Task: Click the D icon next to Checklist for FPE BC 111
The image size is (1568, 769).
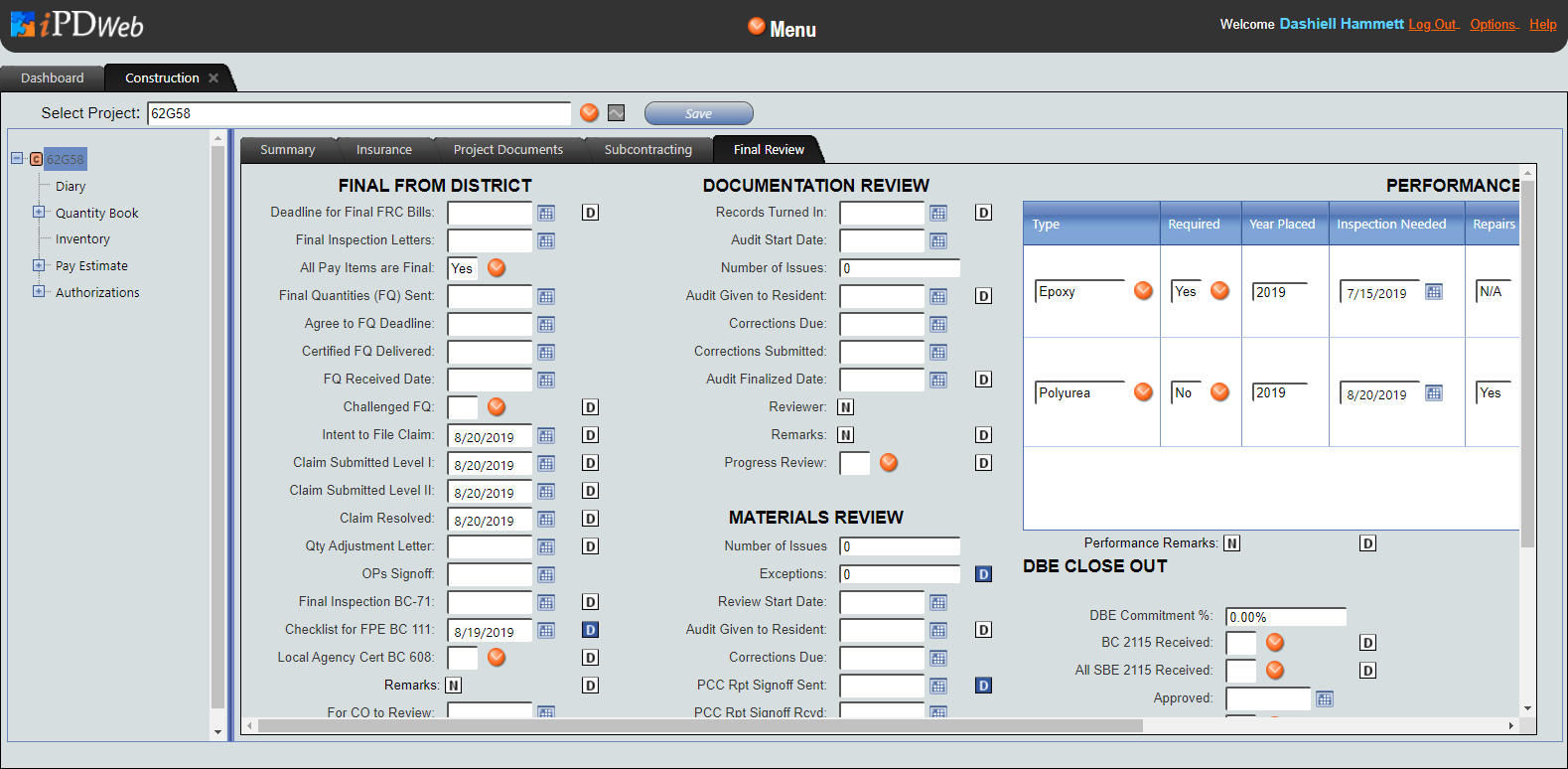Action: click(x=590, y=630)
